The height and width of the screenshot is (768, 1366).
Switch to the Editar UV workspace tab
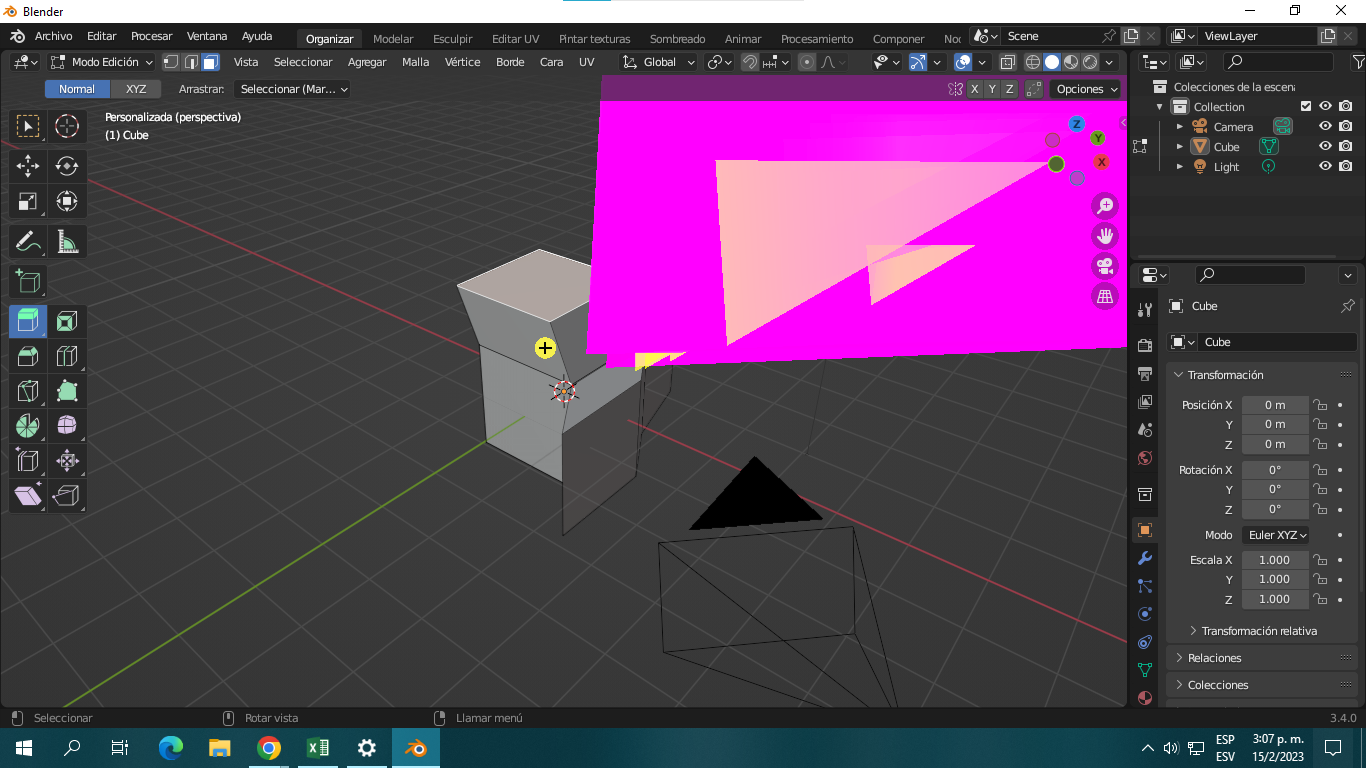pos(515,39)
